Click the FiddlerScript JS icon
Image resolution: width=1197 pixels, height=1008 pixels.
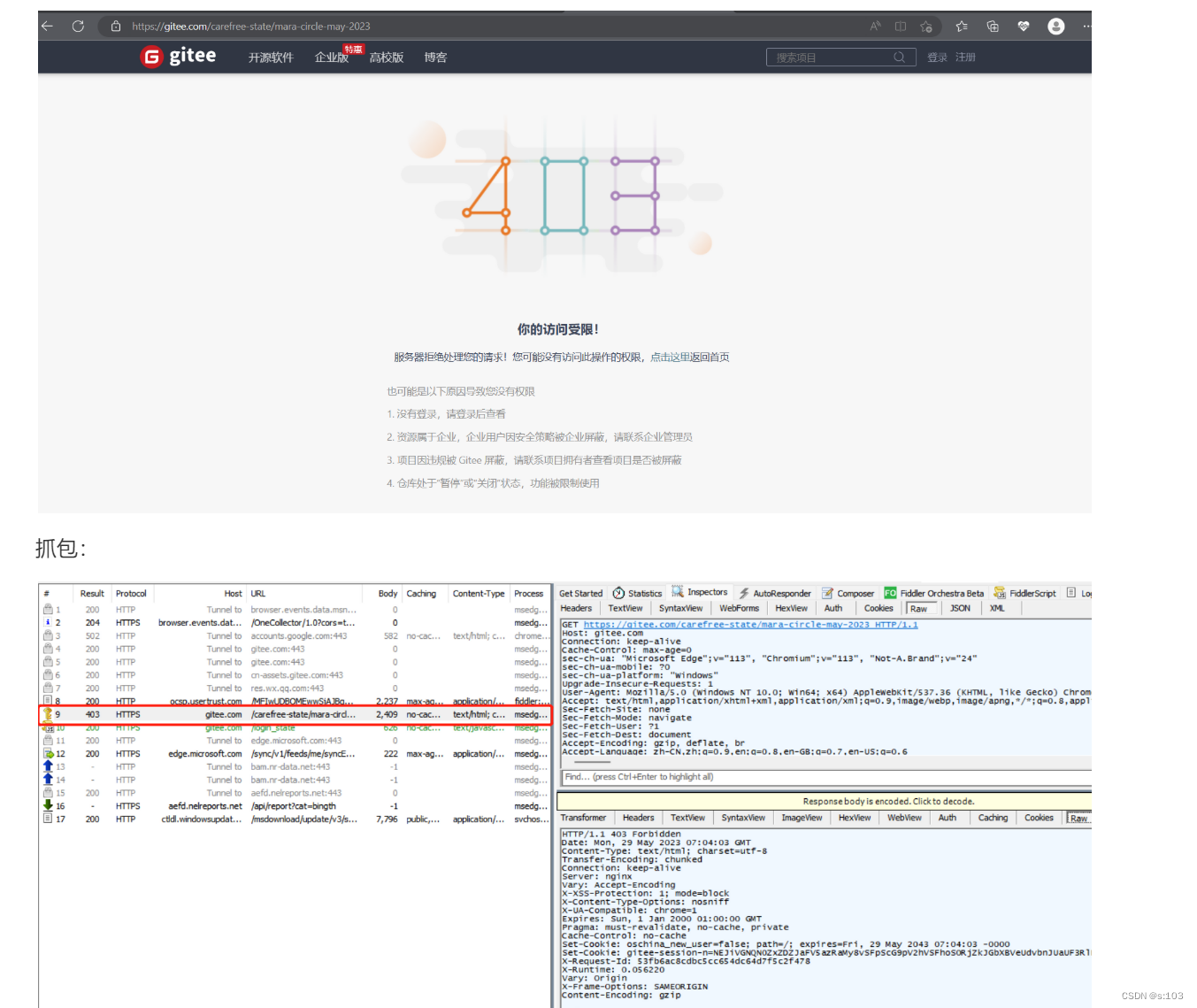(1000, 593)
